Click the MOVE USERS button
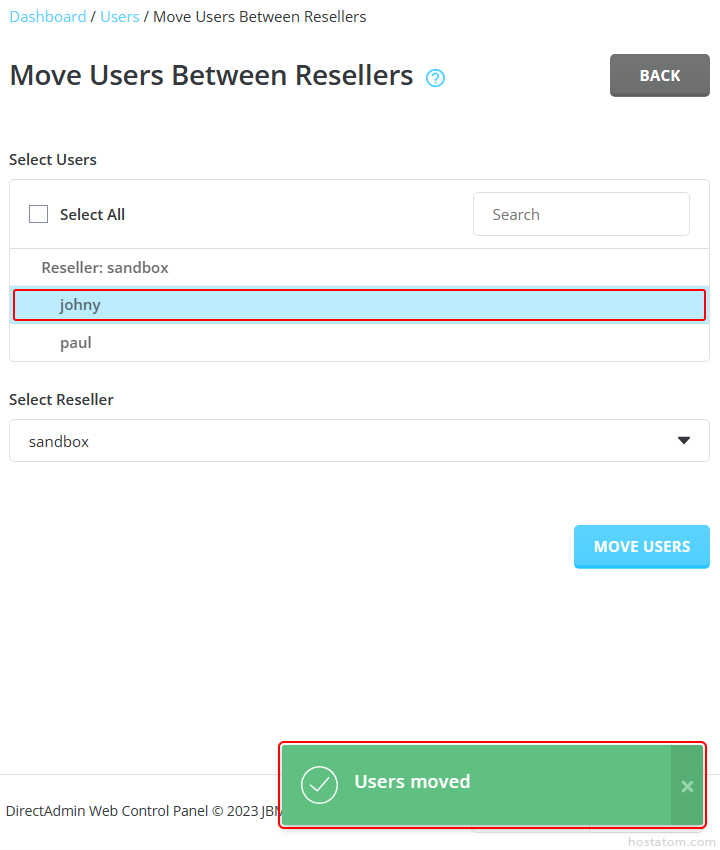Screen dimensions: 720x850 pyautogui.click(x=642, y=546)
